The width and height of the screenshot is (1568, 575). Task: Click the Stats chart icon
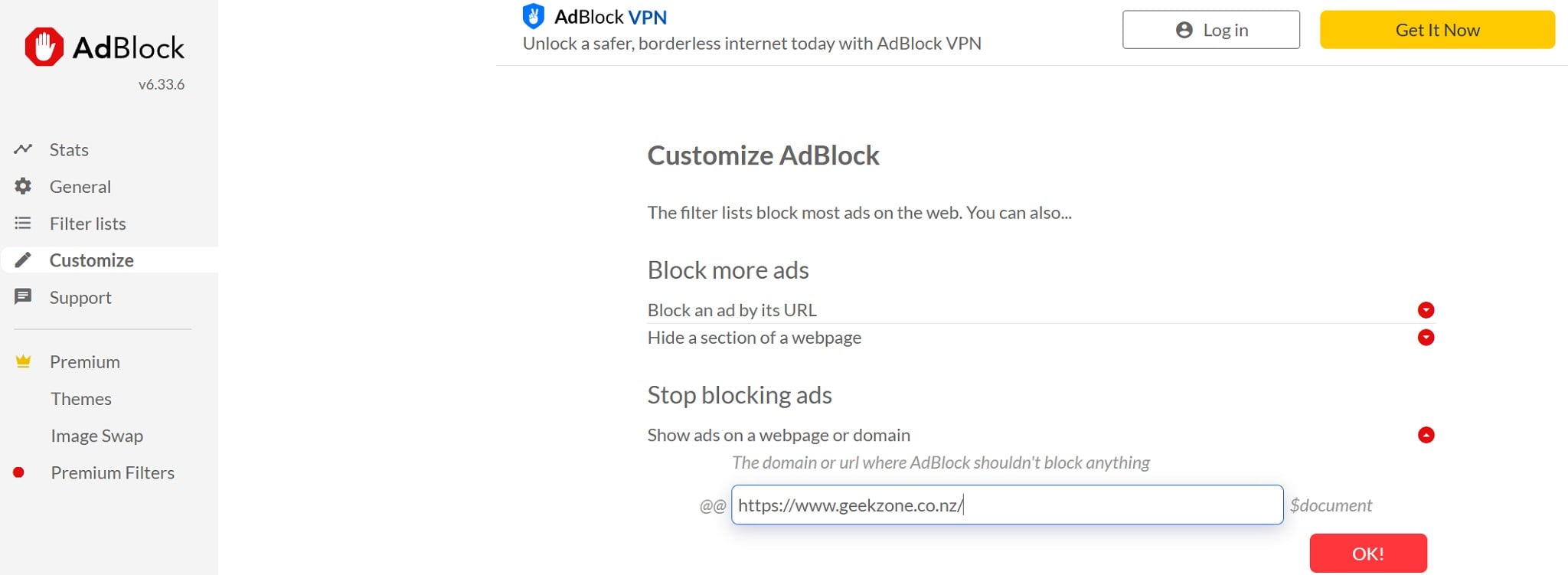[x=23, y=149]
